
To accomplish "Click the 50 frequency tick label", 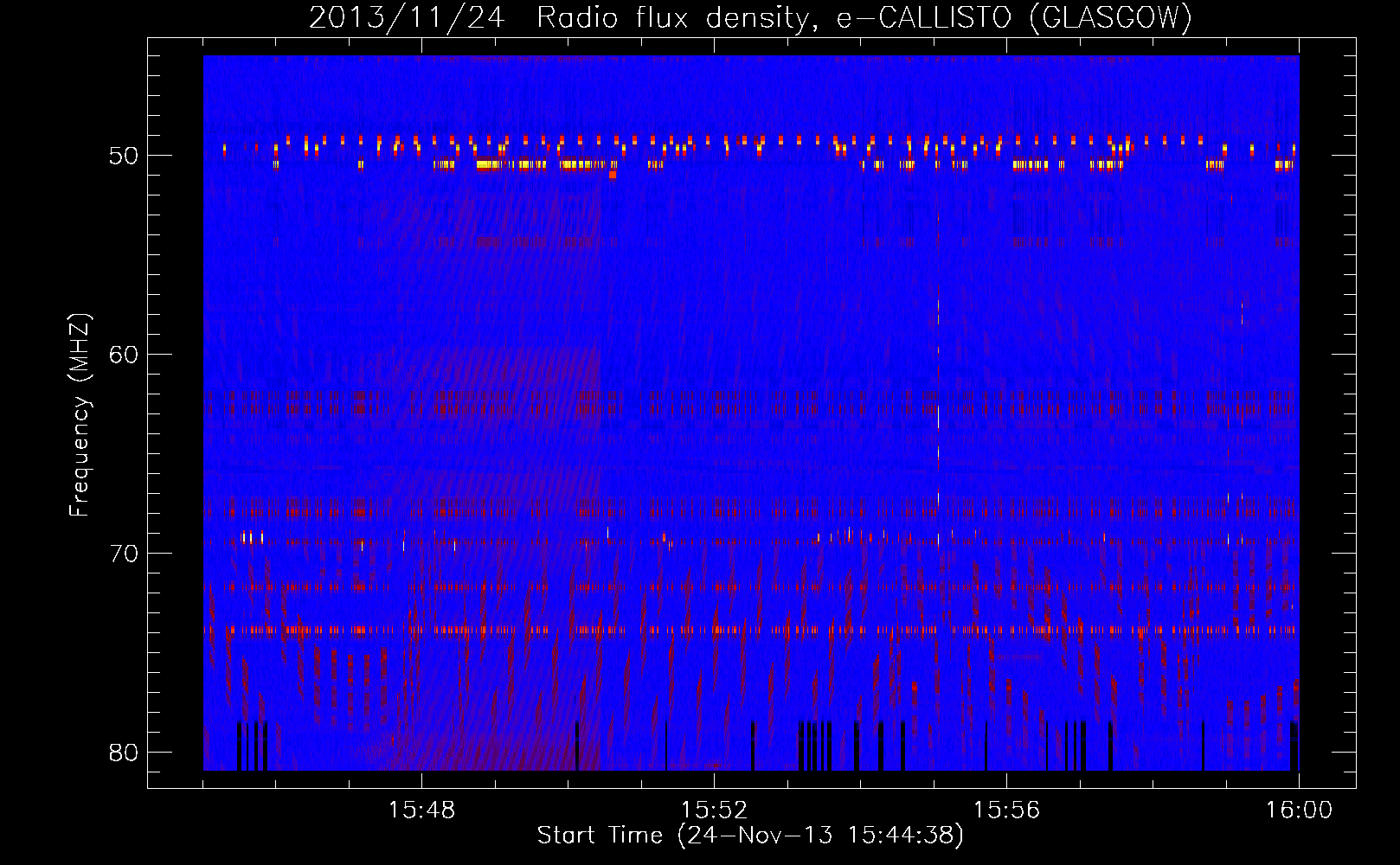I will coord(125,157).
